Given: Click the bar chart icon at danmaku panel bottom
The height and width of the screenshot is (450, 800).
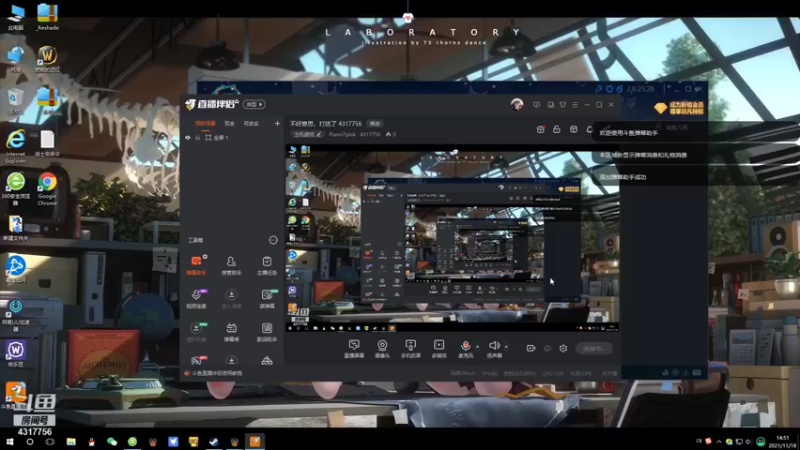Looking at the screenshot, I should 665,372.
